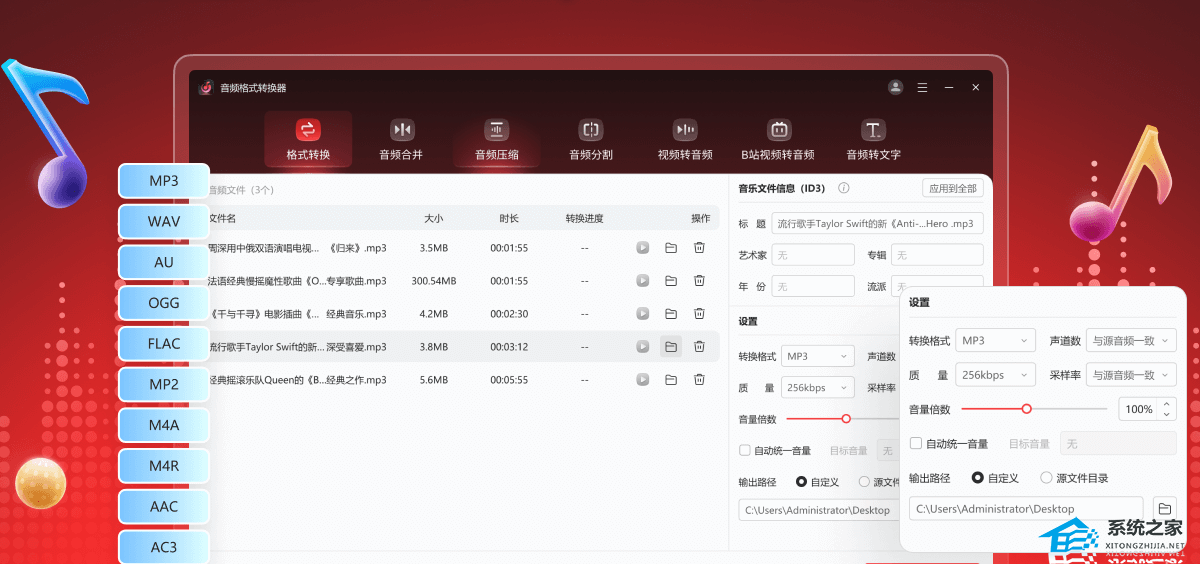Choose 源文件目录 radio option in popup
1200x564 pixels.
point(1046,478)
